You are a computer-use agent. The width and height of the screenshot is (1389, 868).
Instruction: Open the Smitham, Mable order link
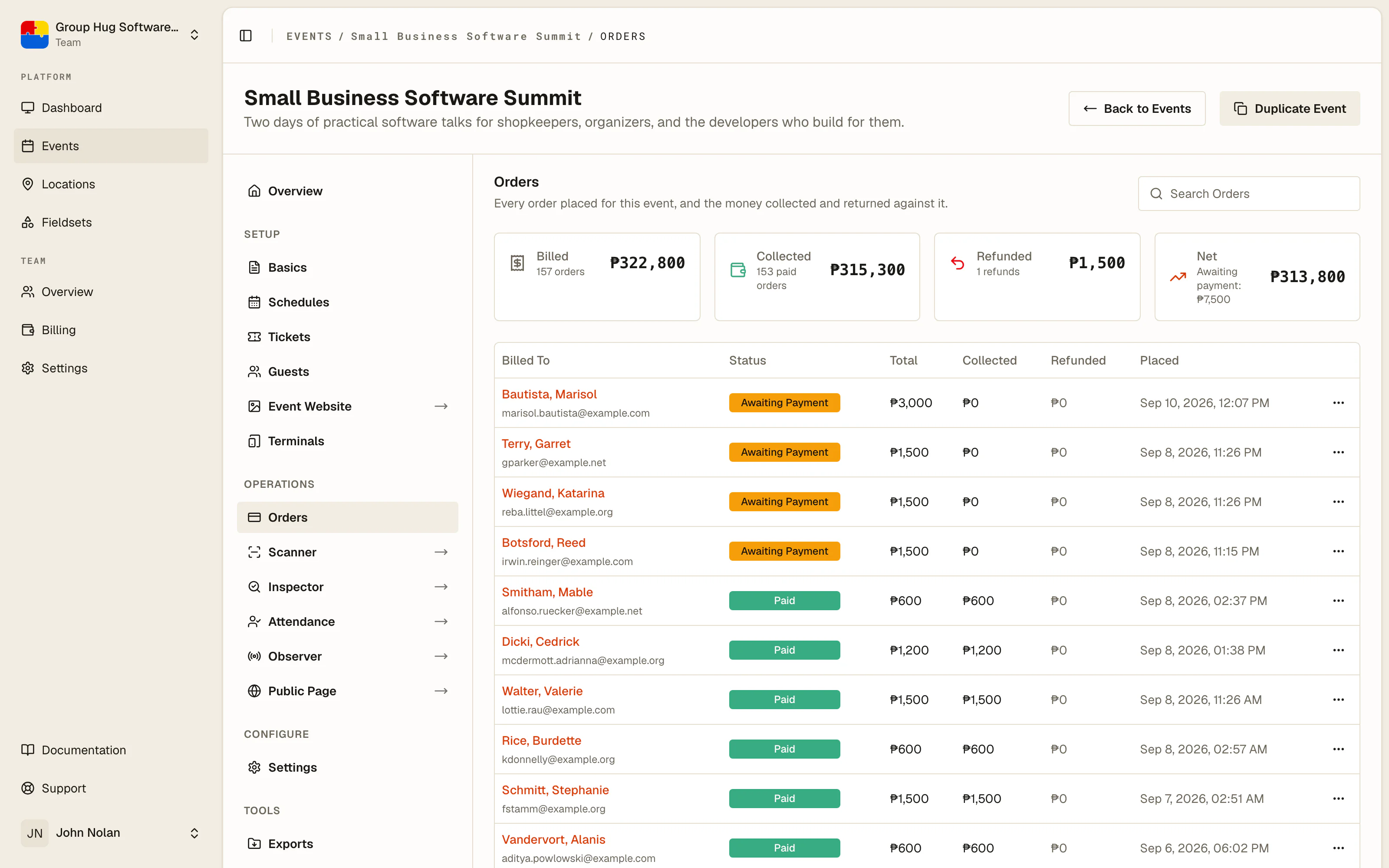tap(547, 592)
